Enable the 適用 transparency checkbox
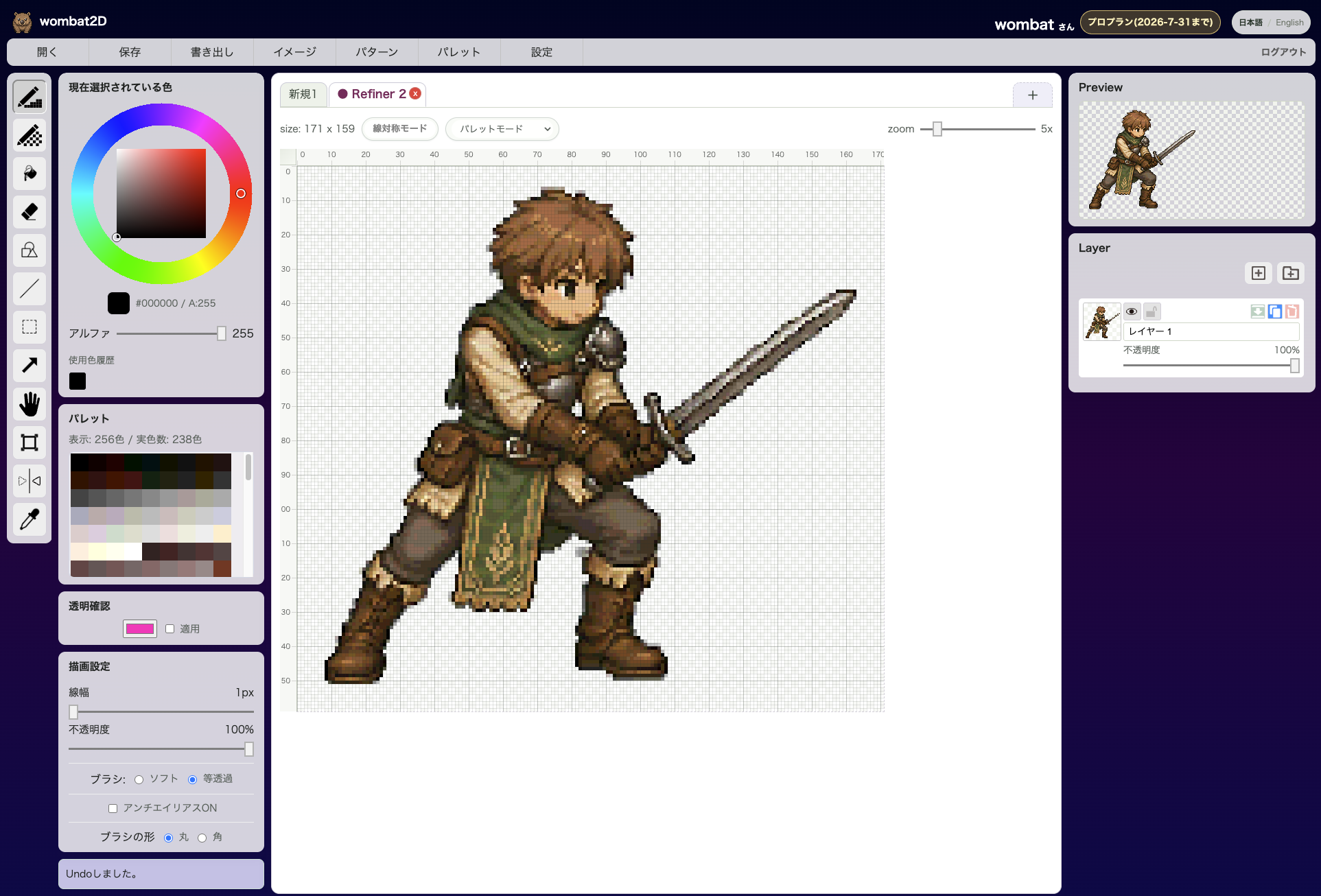 [x=170, y=628]
